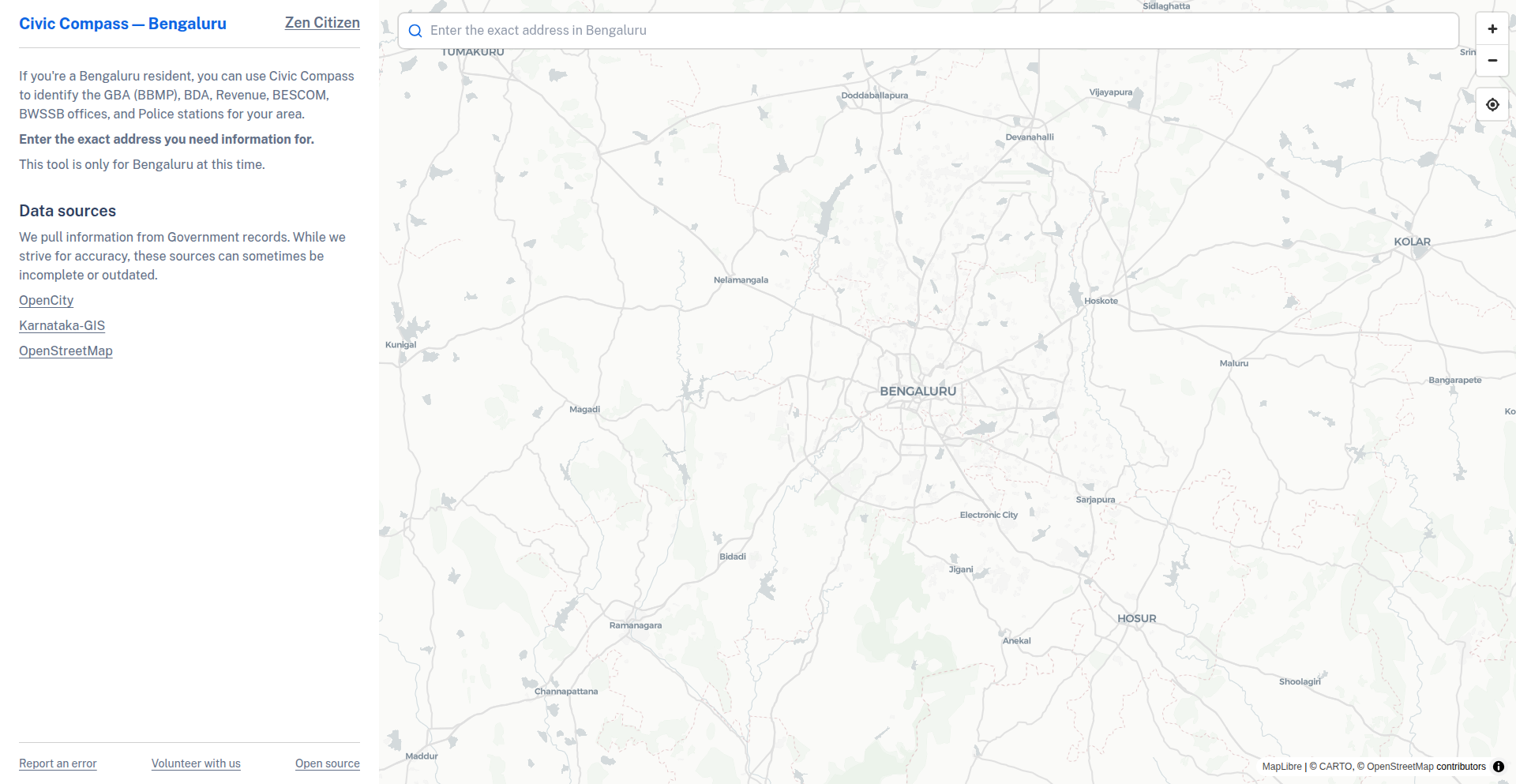
Task: Find my location with the geolocate icon
Action: (1492, 104)
